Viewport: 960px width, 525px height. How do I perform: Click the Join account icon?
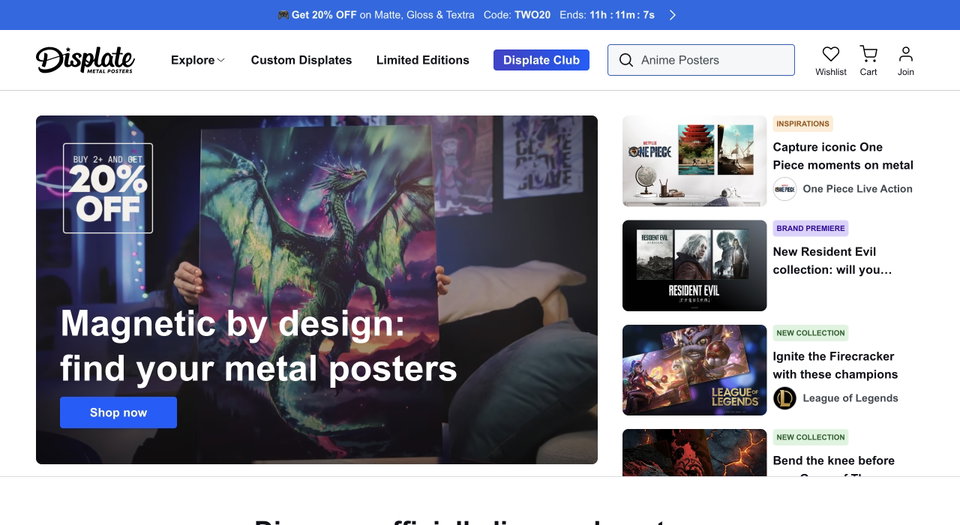click(x=906, y=54)
